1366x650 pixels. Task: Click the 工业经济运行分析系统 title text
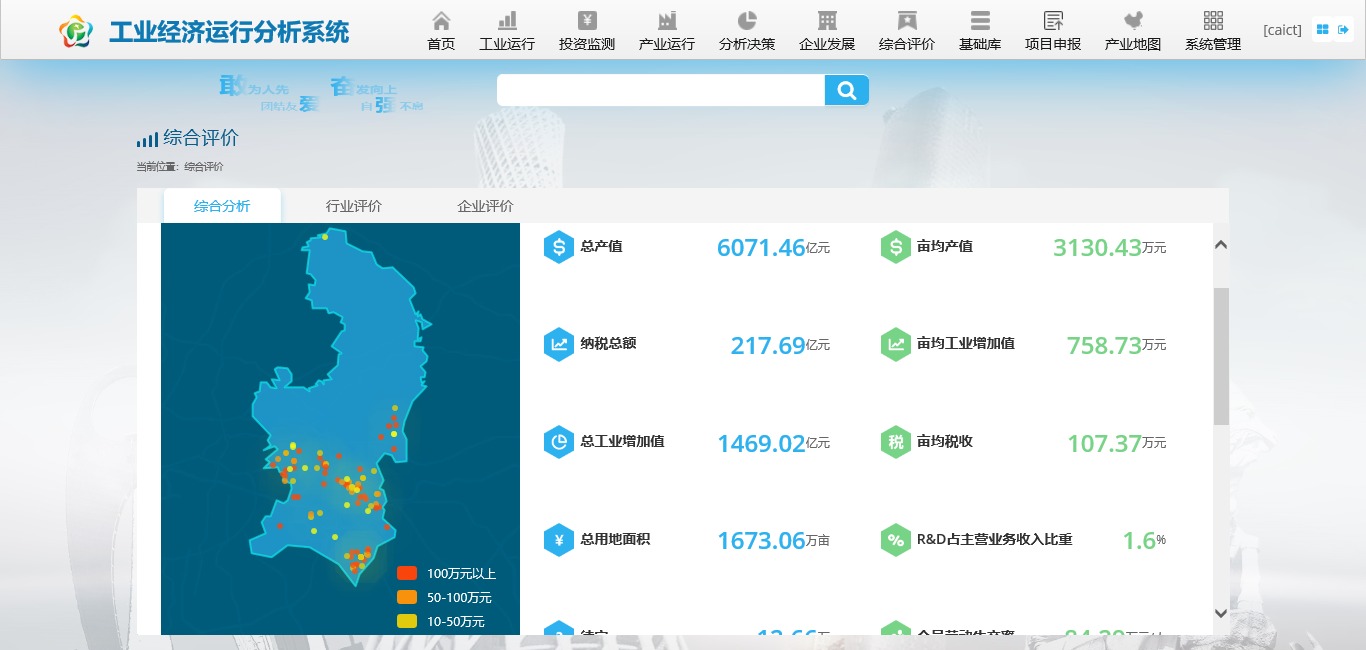pos(229,33)
